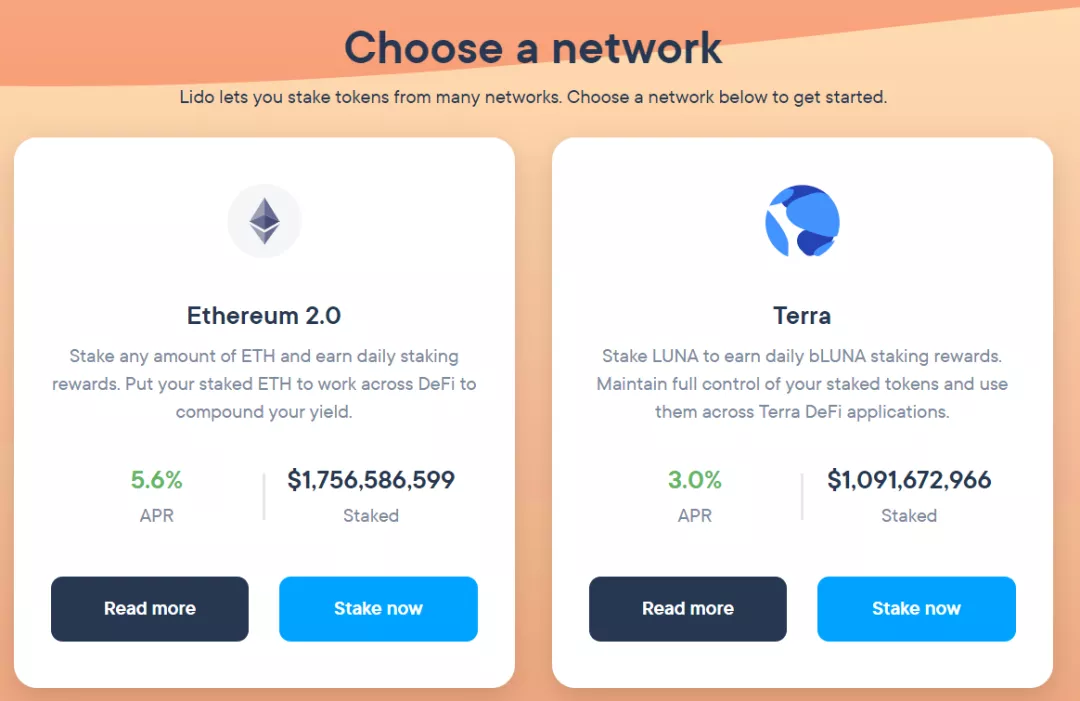
Task: Click Read more for Ethereum 2.0
Action: point(149,608)
